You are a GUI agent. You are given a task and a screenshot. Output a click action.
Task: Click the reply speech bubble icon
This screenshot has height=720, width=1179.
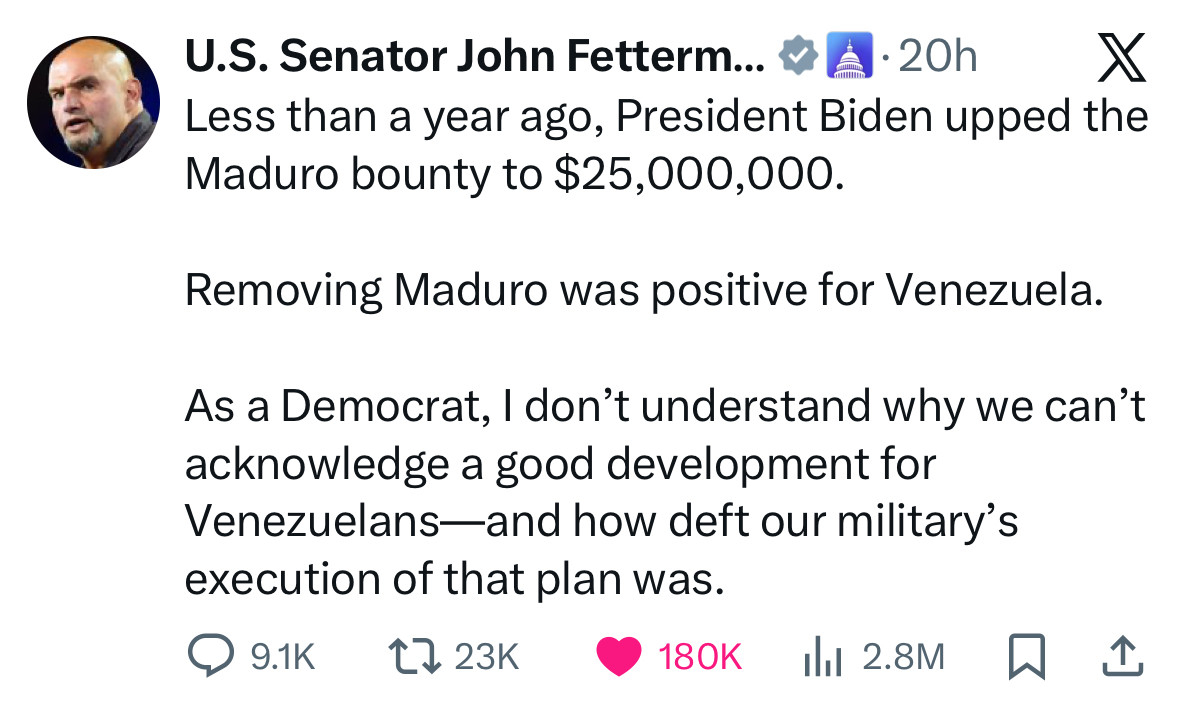coord(211,656)
